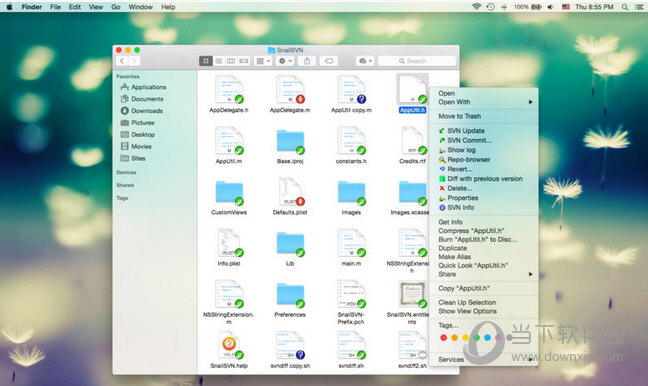
Task: Apply the orange tag color
Action: [455, 338]
